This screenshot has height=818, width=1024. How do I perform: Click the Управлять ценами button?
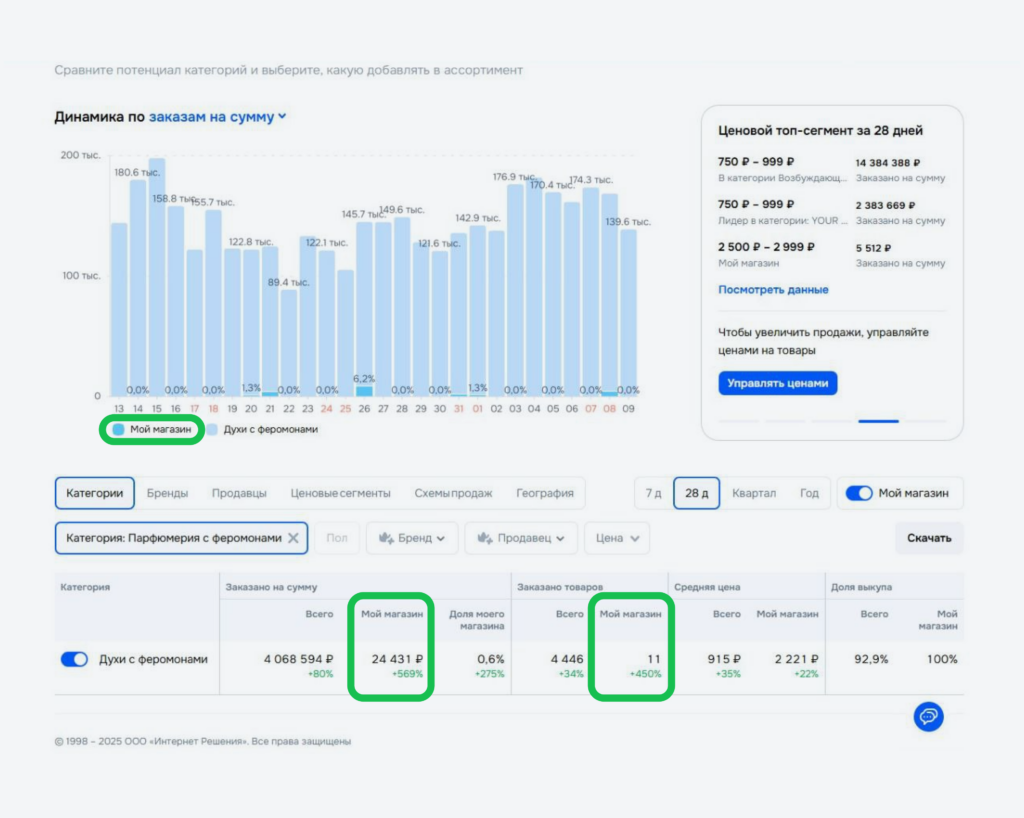[x=777, y=383]
